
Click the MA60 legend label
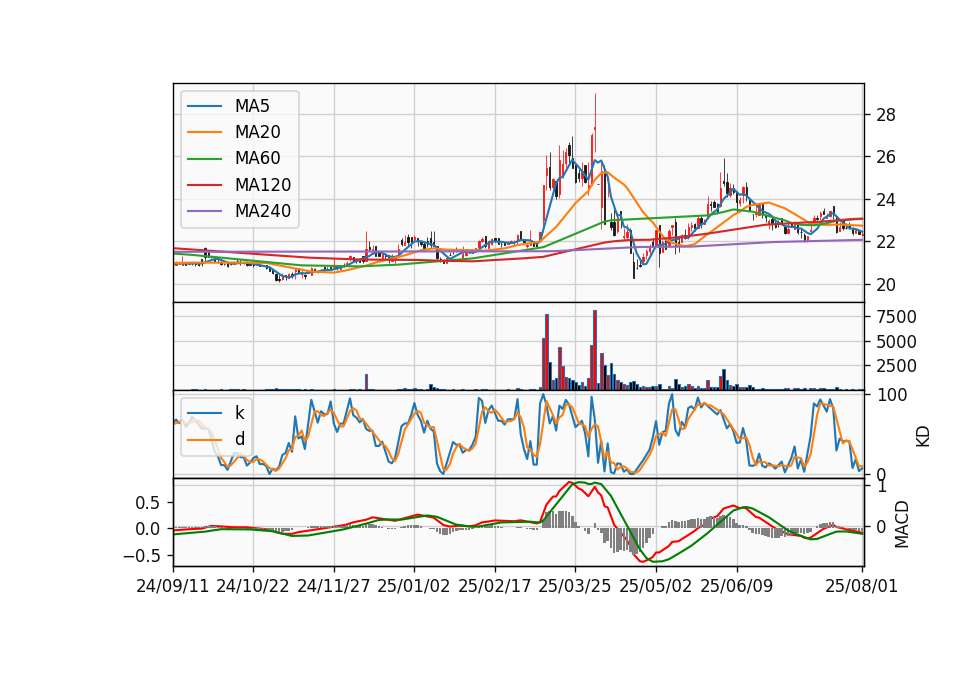tap(257, 159)
